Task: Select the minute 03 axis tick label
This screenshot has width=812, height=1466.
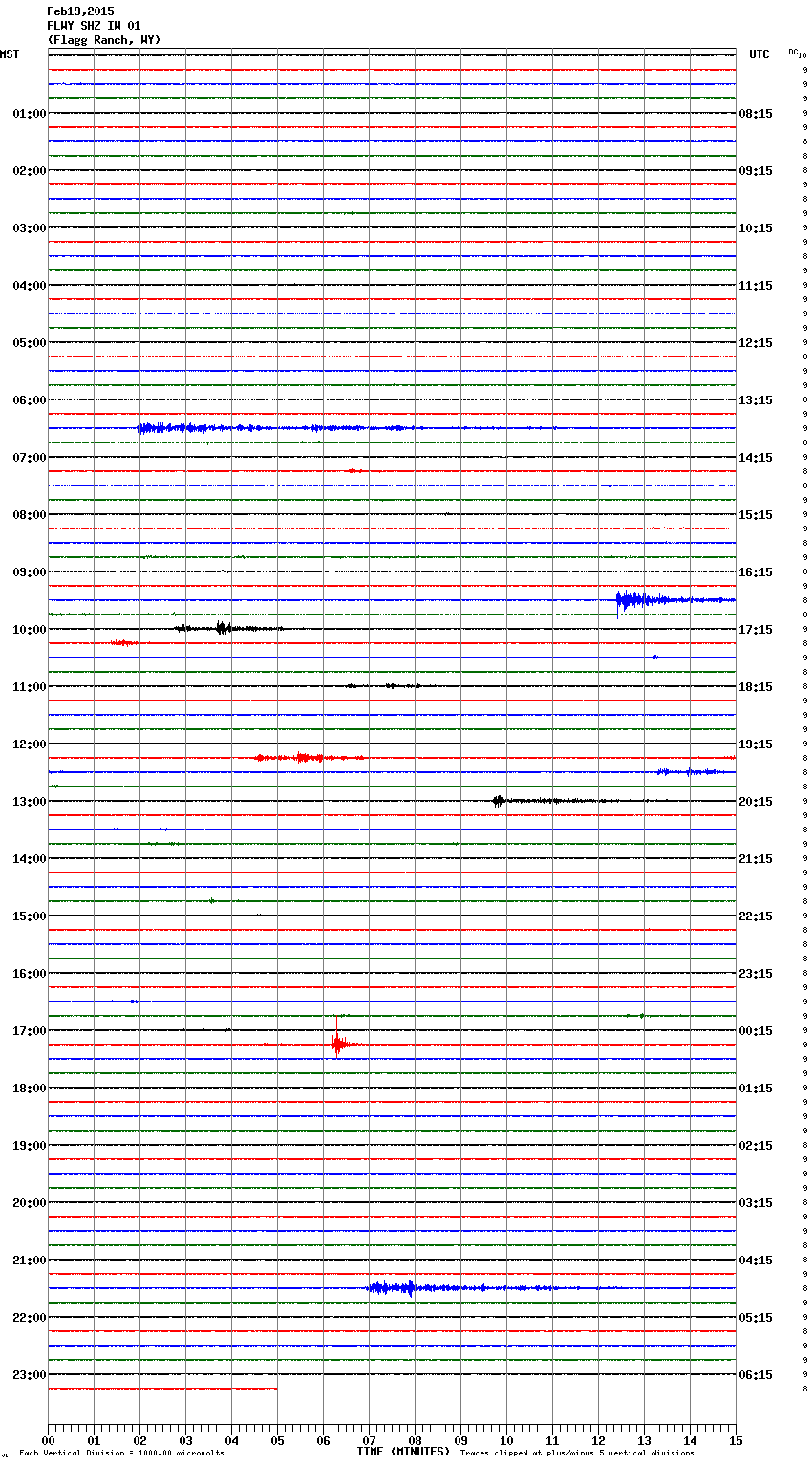Action: 185,1441
